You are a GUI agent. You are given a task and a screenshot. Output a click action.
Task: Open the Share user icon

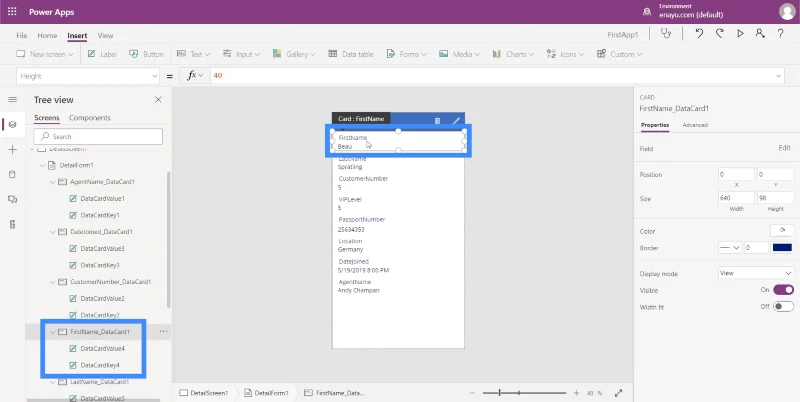tap(760, 34)
